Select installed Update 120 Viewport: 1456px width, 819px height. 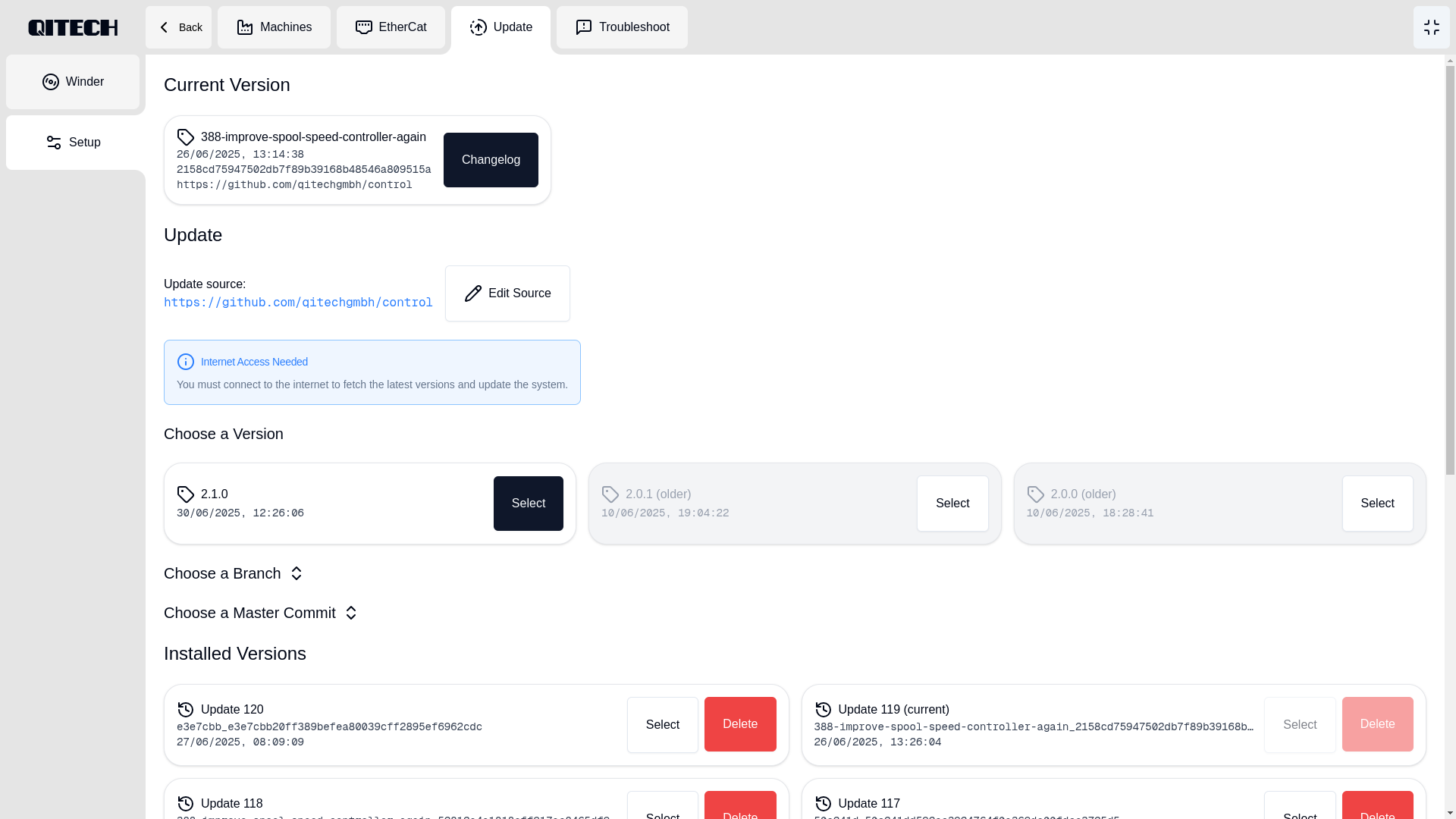tap(662, 725)
